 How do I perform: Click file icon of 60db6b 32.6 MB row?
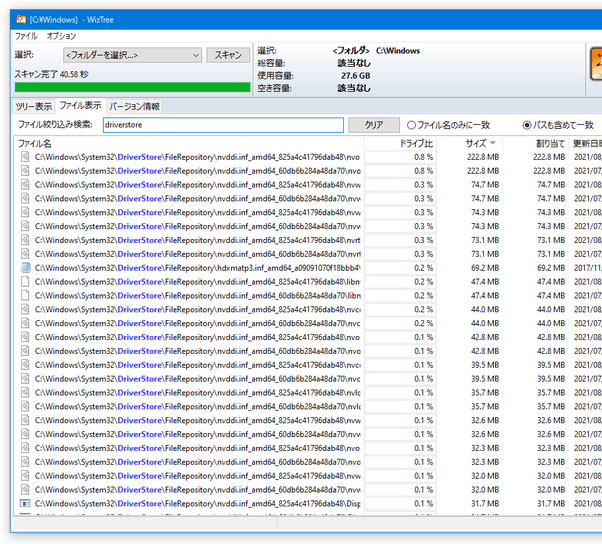click(x=25, y=434)
